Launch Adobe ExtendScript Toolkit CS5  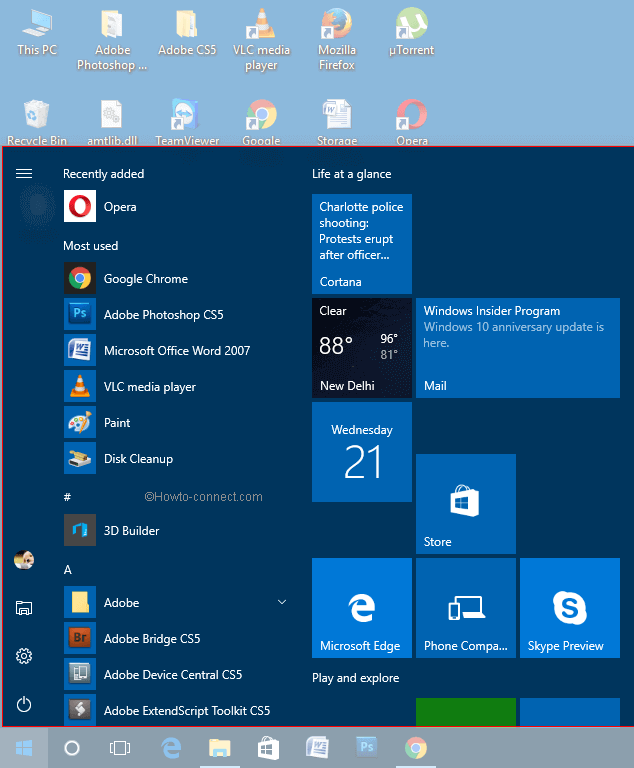pyautogui.click(x=176, y=710)
